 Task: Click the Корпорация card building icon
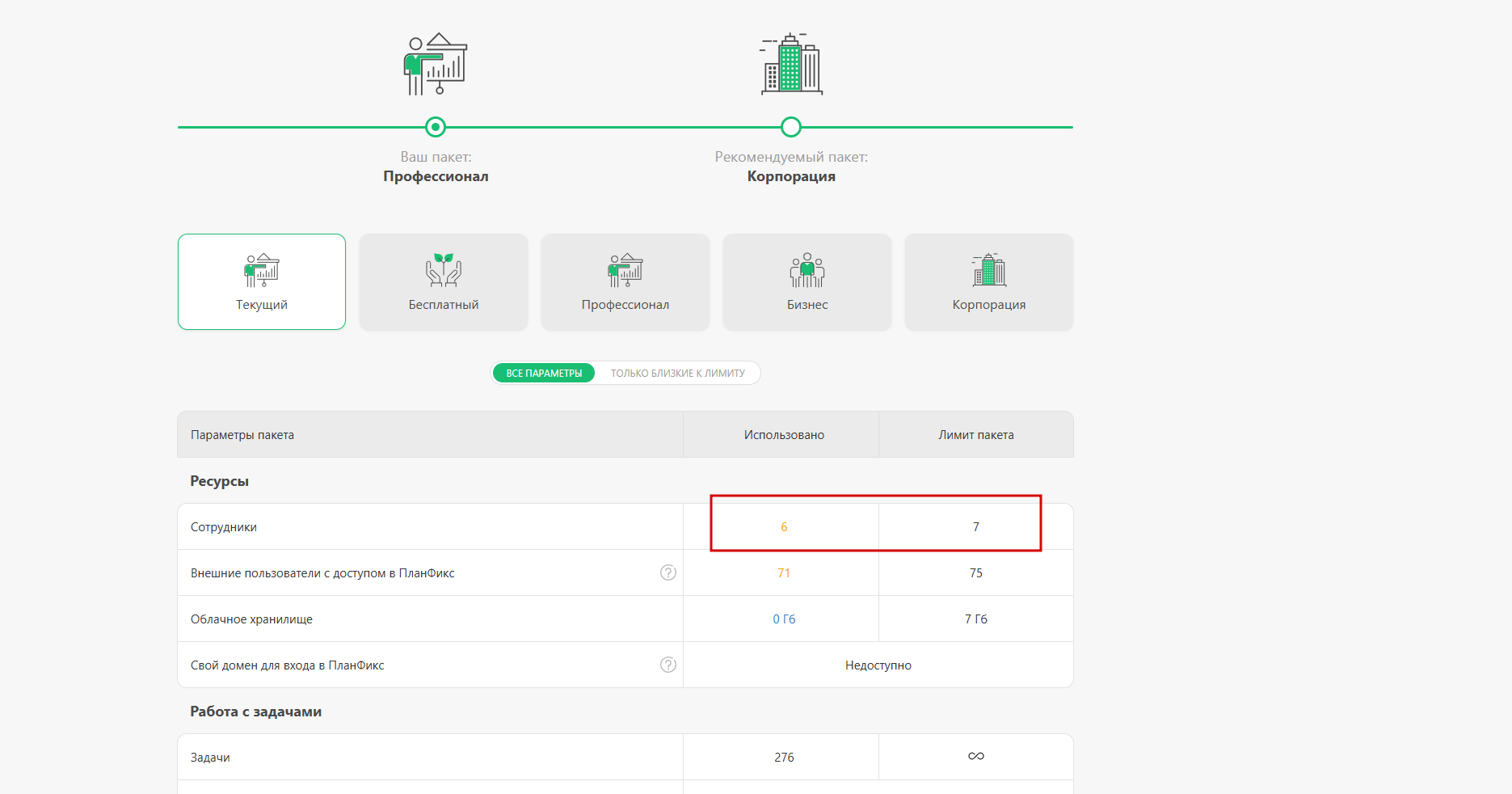(x=989, y=270)
